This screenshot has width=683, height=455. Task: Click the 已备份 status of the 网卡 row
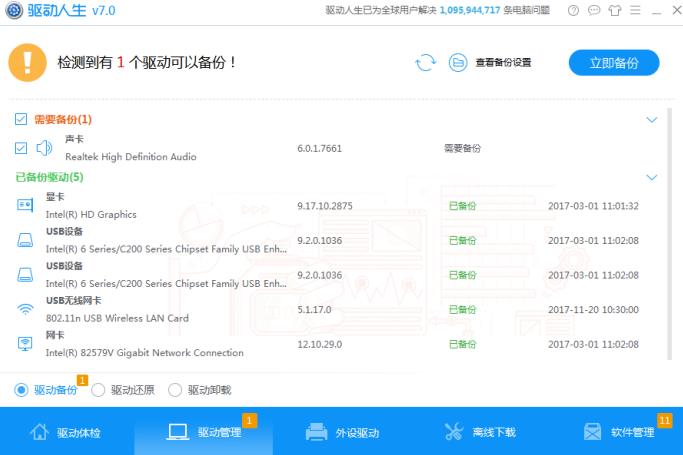pyautogui.click(x=463, y=344)
